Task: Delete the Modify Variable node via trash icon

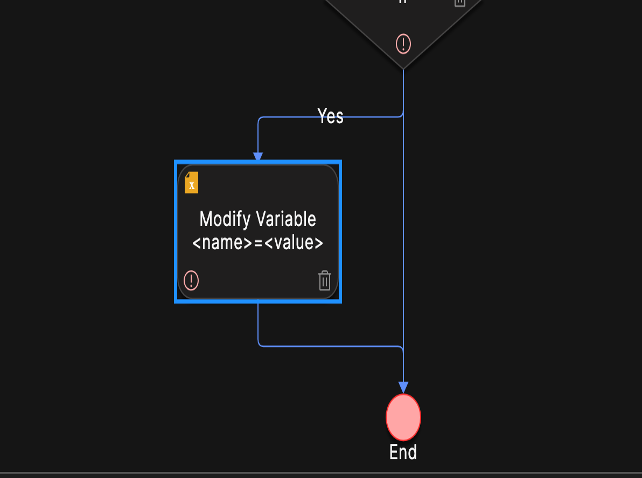Action: click(324, 281)
